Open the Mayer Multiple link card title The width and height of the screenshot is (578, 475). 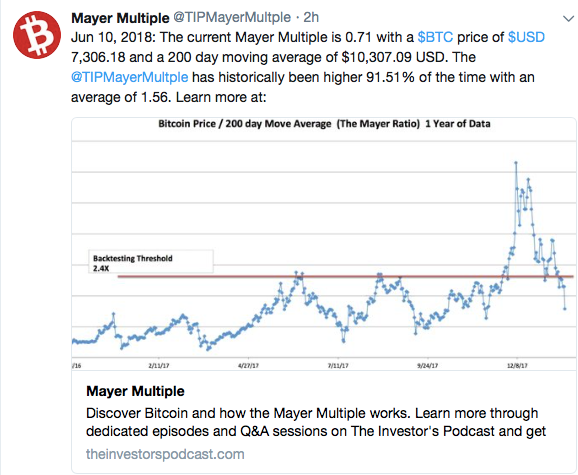135,391
